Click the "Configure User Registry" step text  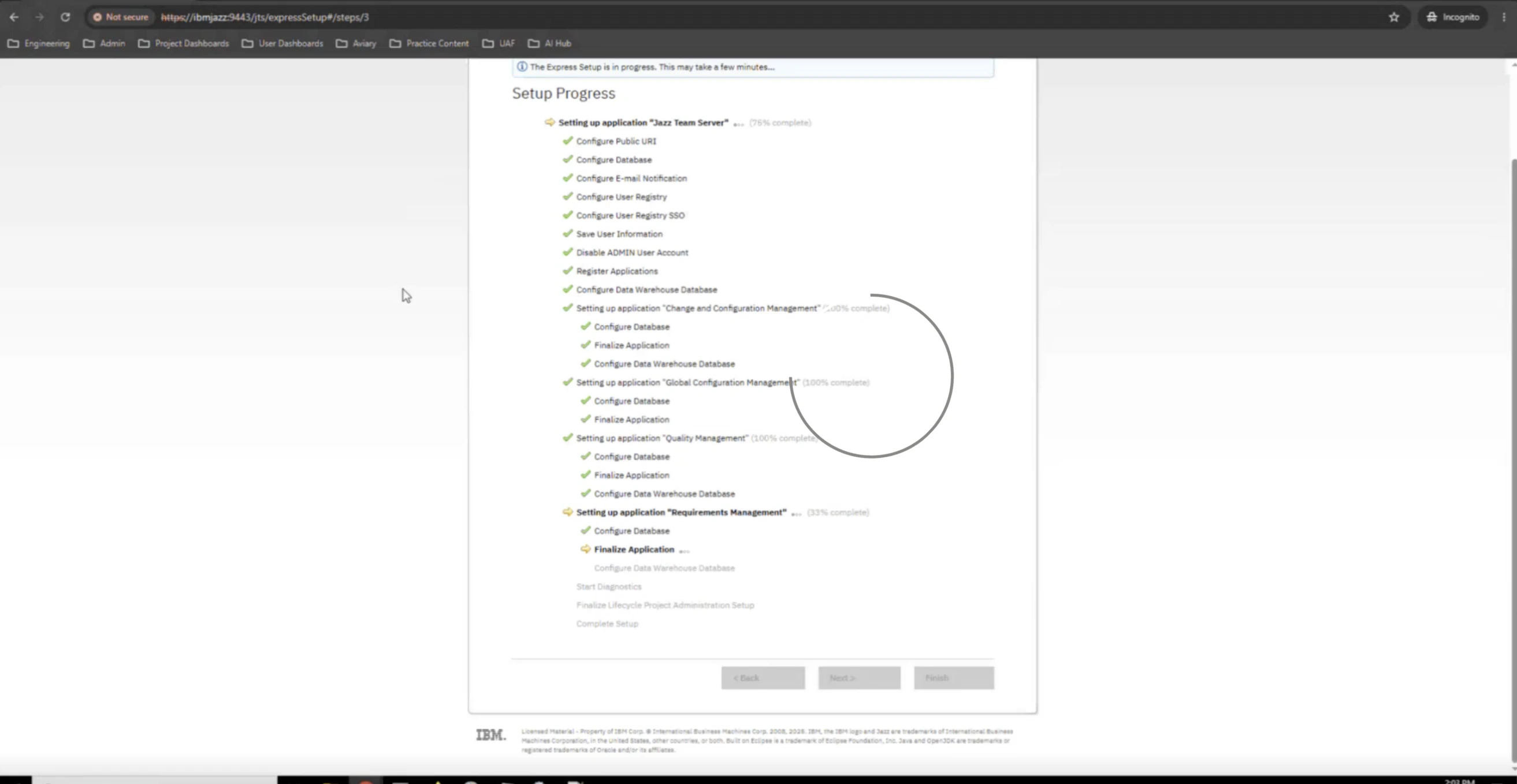point(621,197)
